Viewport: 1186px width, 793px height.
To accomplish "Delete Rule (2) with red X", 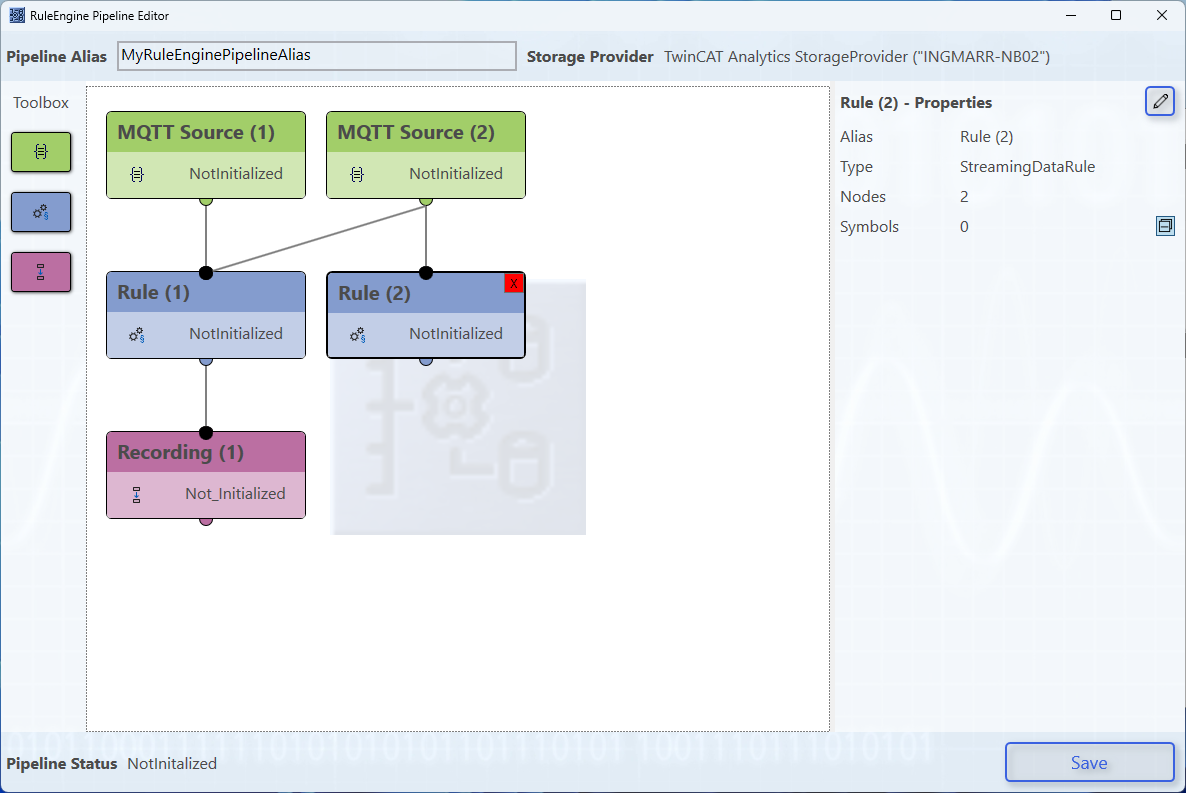I will coord(514,284).
